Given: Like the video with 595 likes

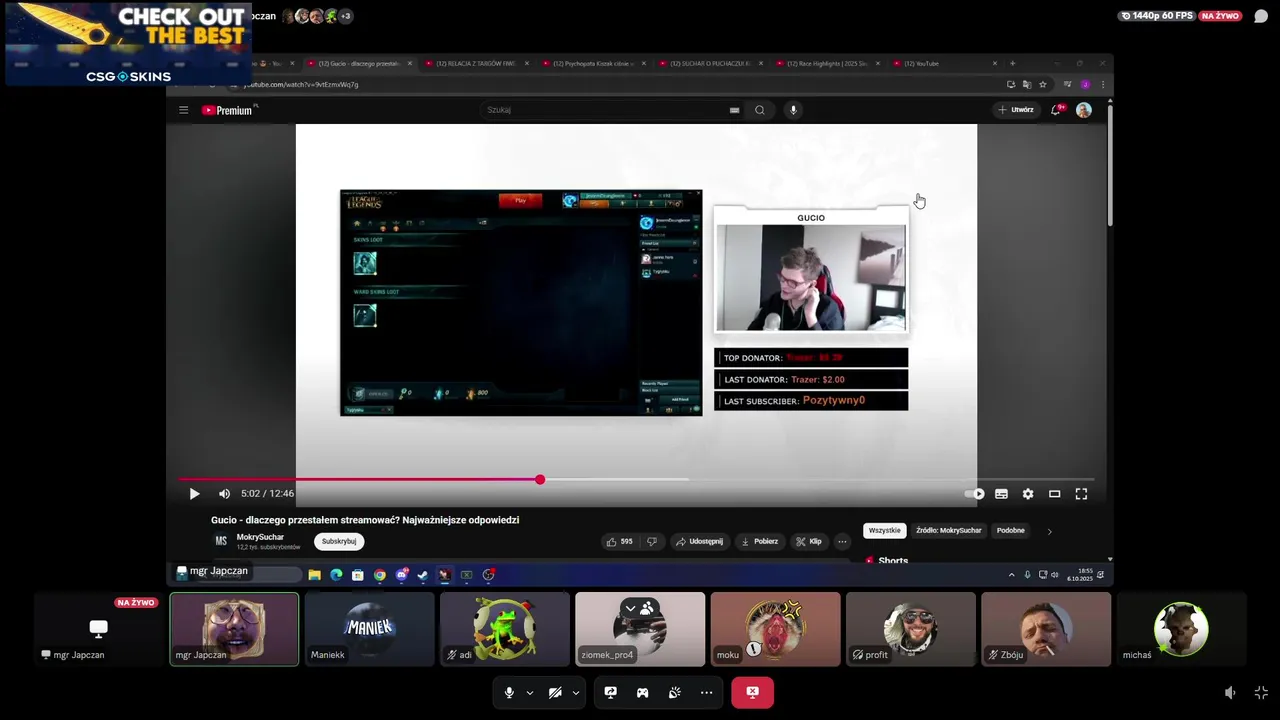Looking at the screenshot, I should click(619, 542).
